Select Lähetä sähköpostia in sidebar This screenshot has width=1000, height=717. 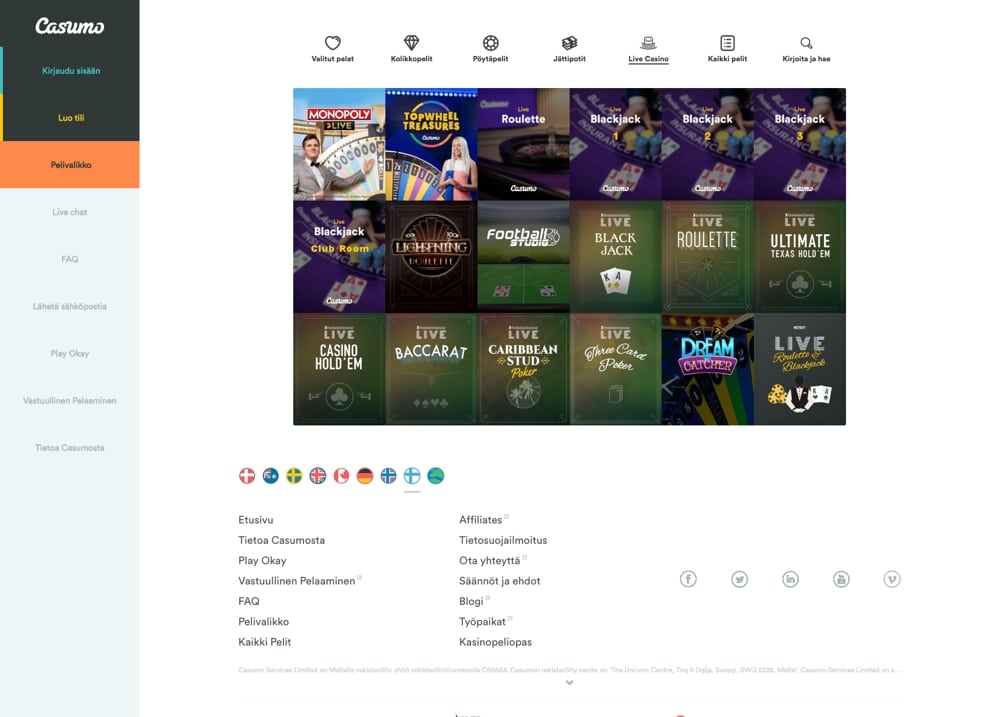(70, 306)
